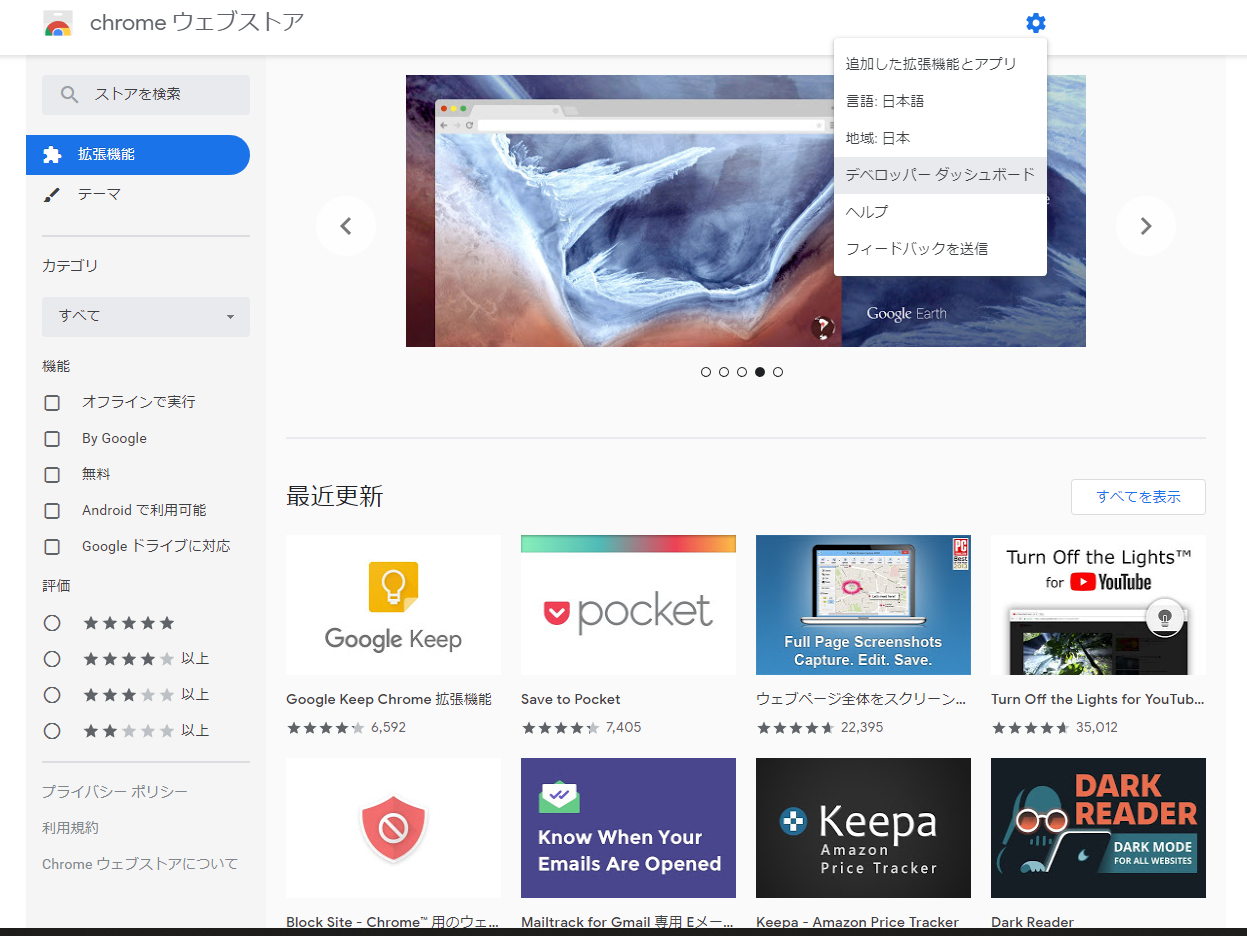The image size is (1247, 936).
Task: Click the brush icon beside テーマ
Action: (x=52, y=195)
